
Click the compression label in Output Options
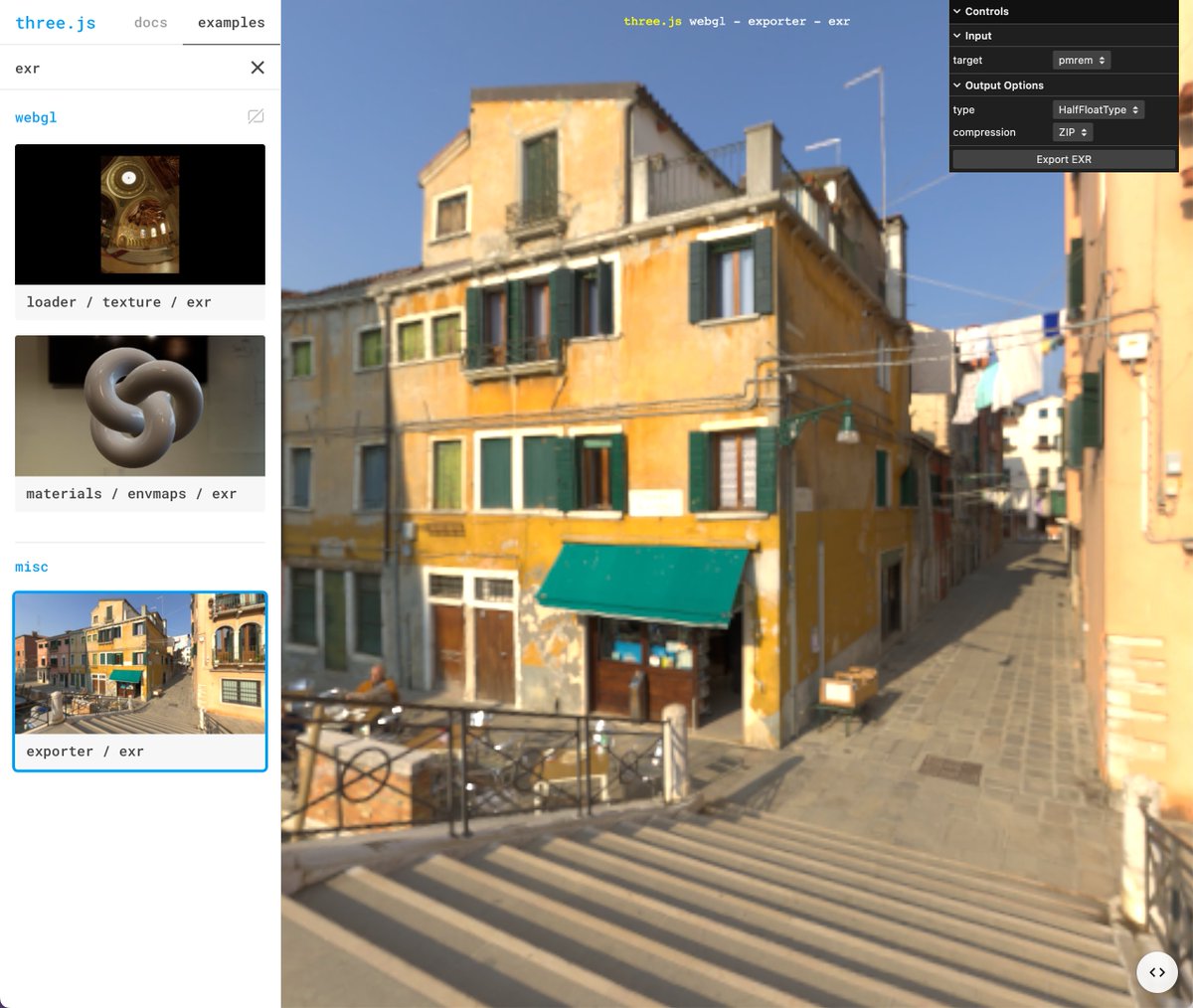pos(984,132)
